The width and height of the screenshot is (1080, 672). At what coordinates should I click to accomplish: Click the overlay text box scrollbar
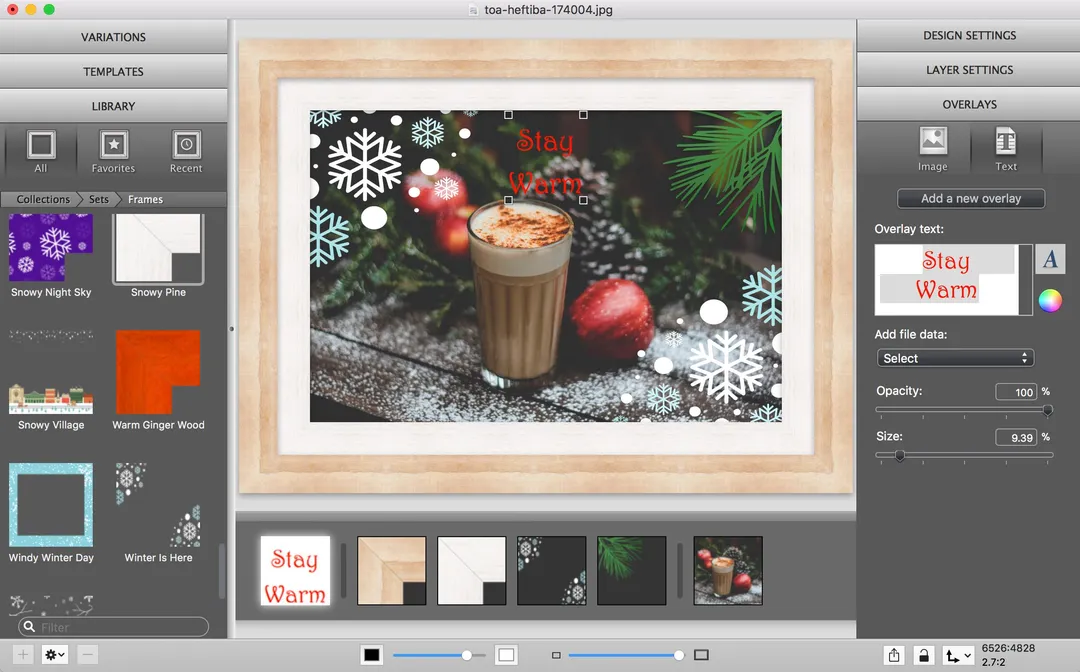point(1026,280)
